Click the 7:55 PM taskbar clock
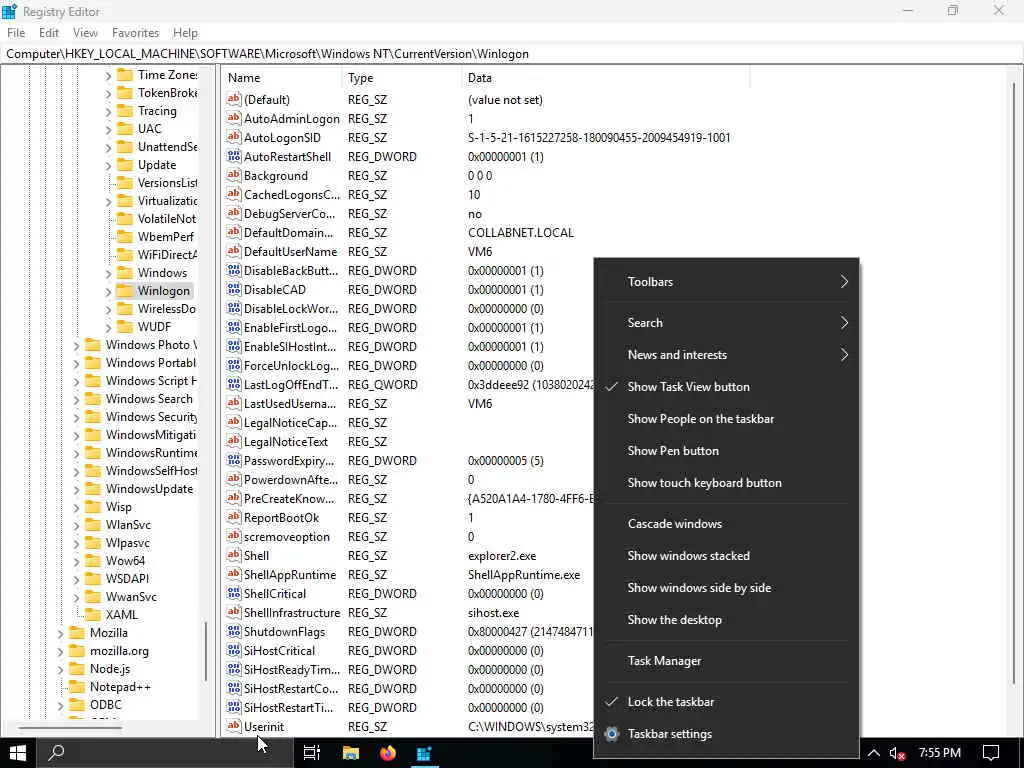The width and height of the screenshot is (1024, 768). click(939, 753)
